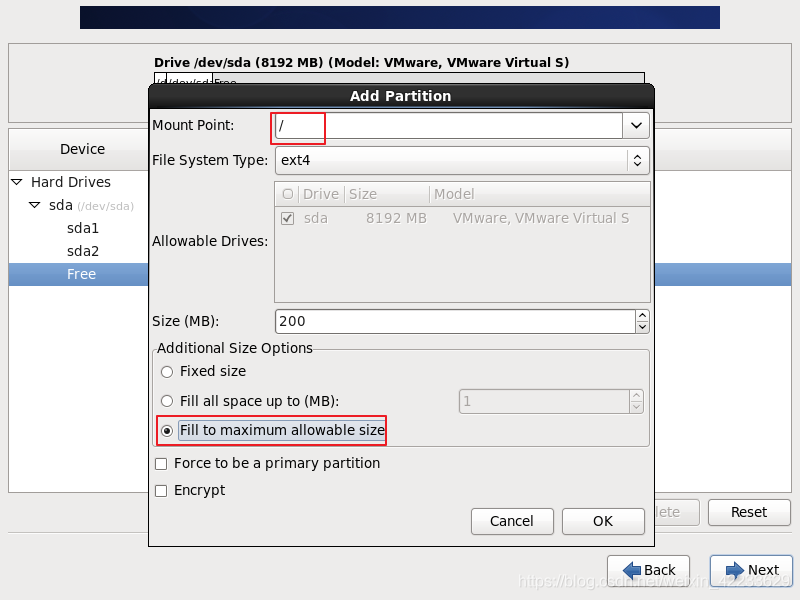Increase Size (MB) with up arrow

point(642,316)
